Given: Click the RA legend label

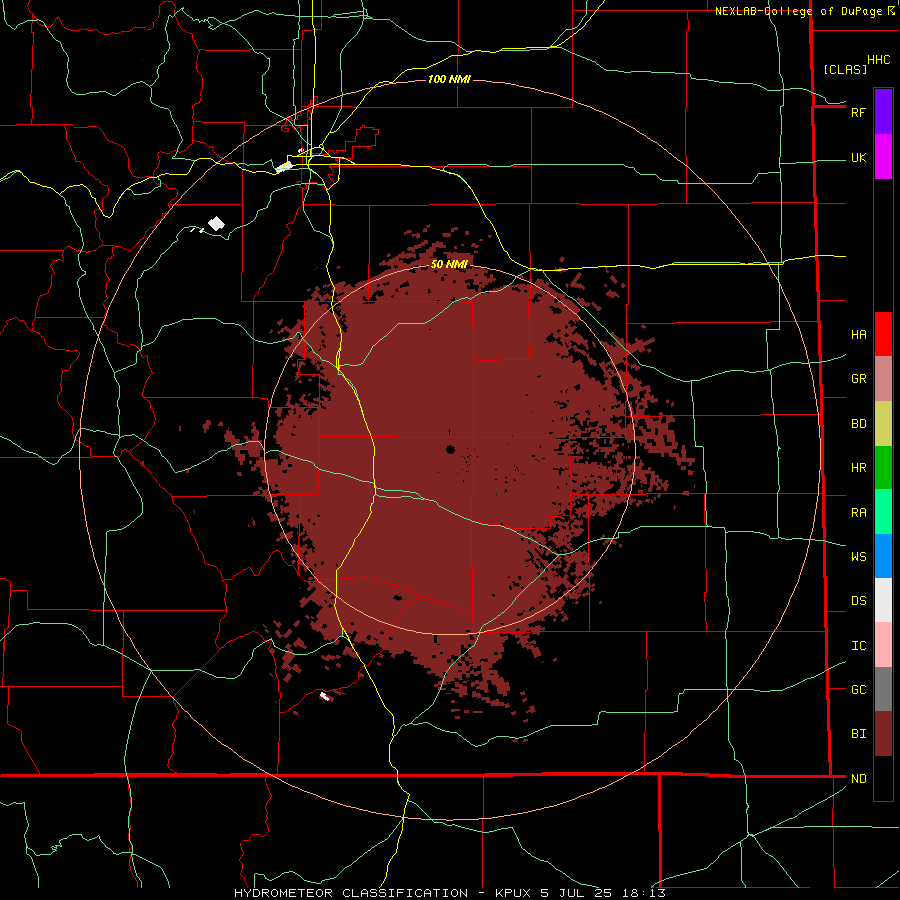Looking at the screenshot, I should (858, 513).
